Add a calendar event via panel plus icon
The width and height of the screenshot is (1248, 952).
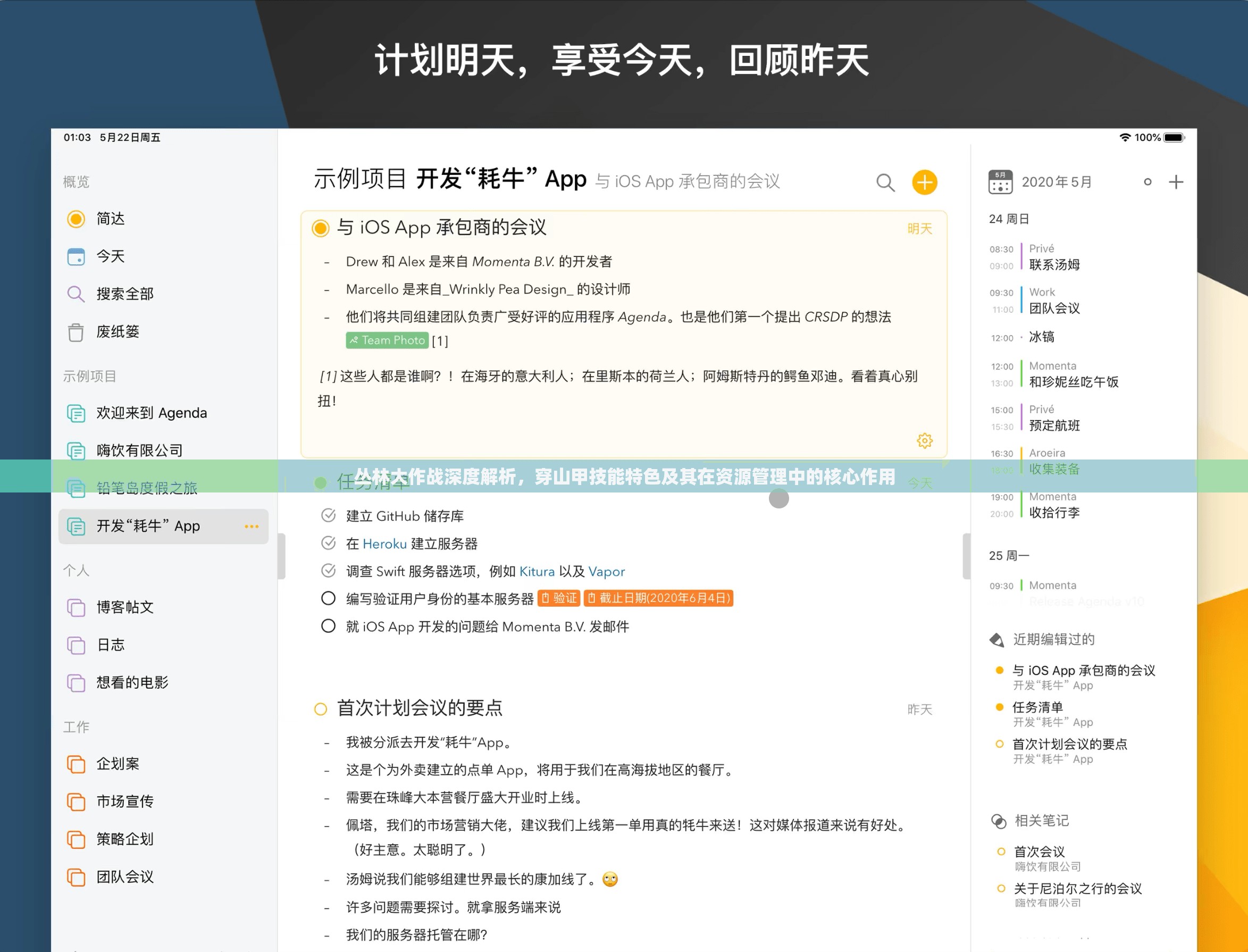click(1176, 182)
